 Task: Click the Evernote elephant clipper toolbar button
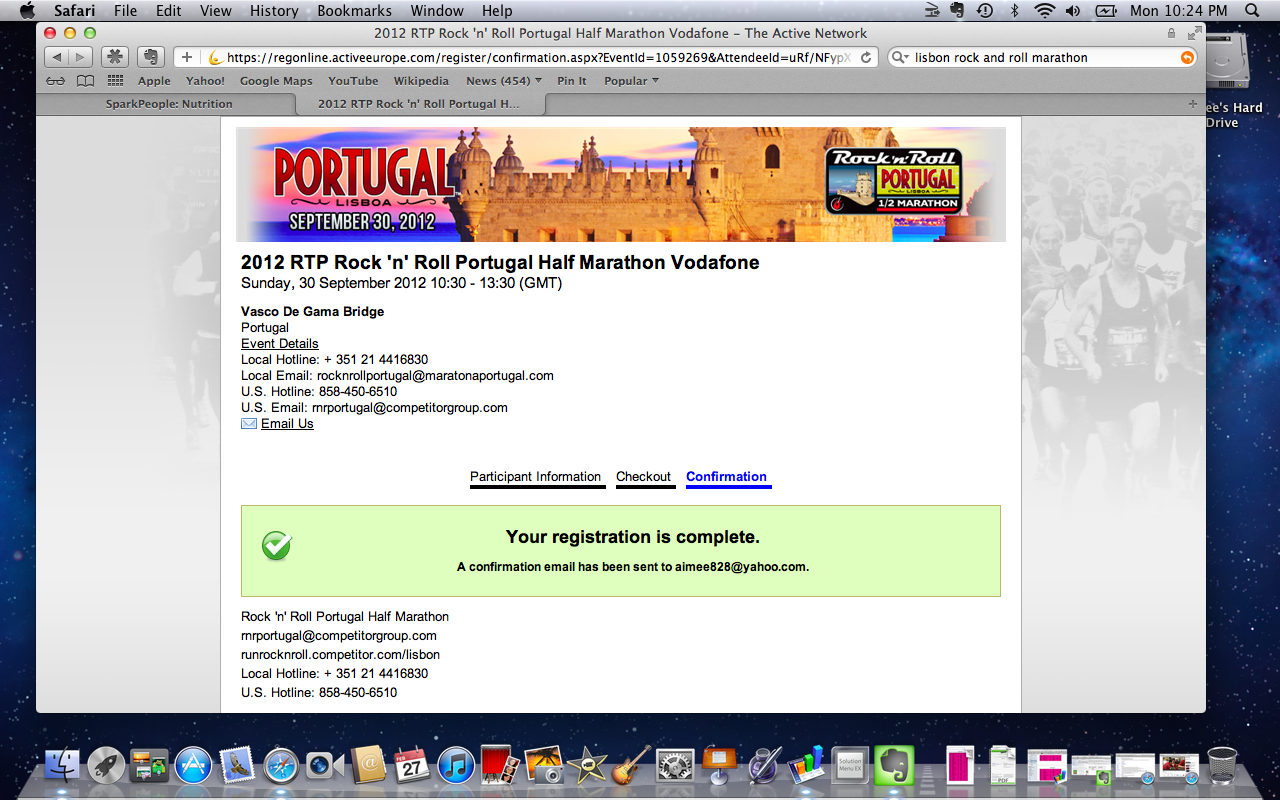(x=150, y=57)
